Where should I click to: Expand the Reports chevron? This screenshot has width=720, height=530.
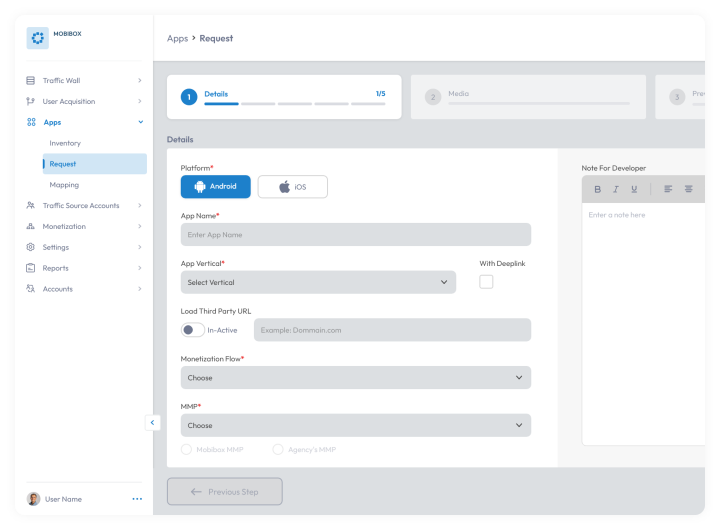140,268
